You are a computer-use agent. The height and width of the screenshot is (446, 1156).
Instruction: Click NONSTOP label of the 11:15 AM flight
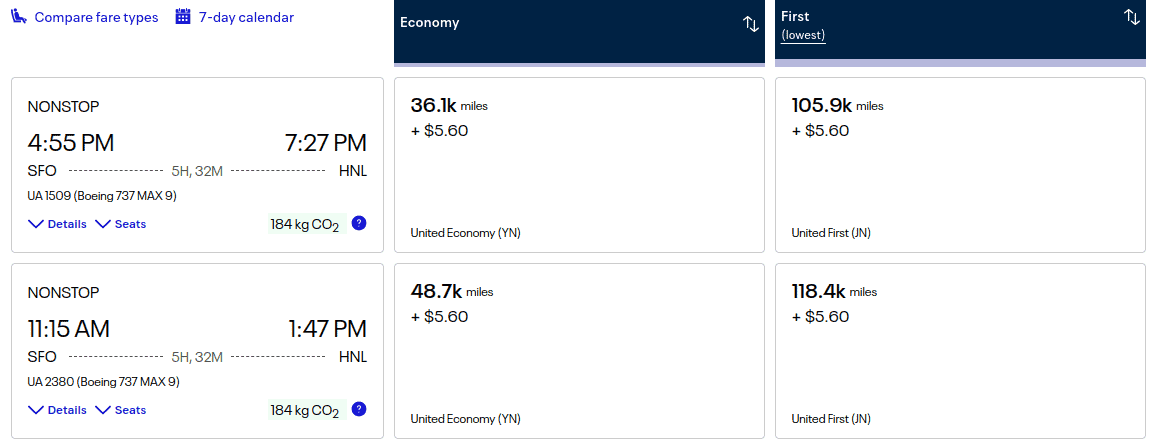click(x=63, y=293)
